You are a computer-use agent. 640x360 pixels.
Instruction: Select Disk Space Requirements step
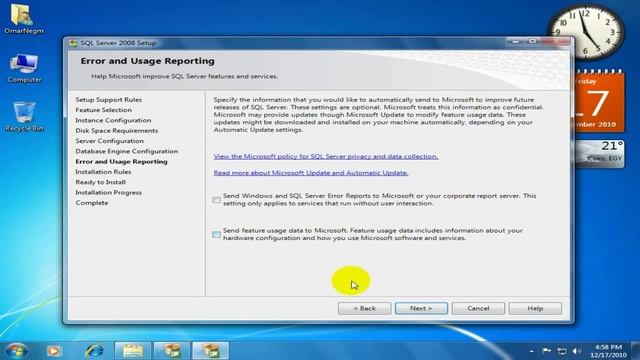[x=117, y=131]
